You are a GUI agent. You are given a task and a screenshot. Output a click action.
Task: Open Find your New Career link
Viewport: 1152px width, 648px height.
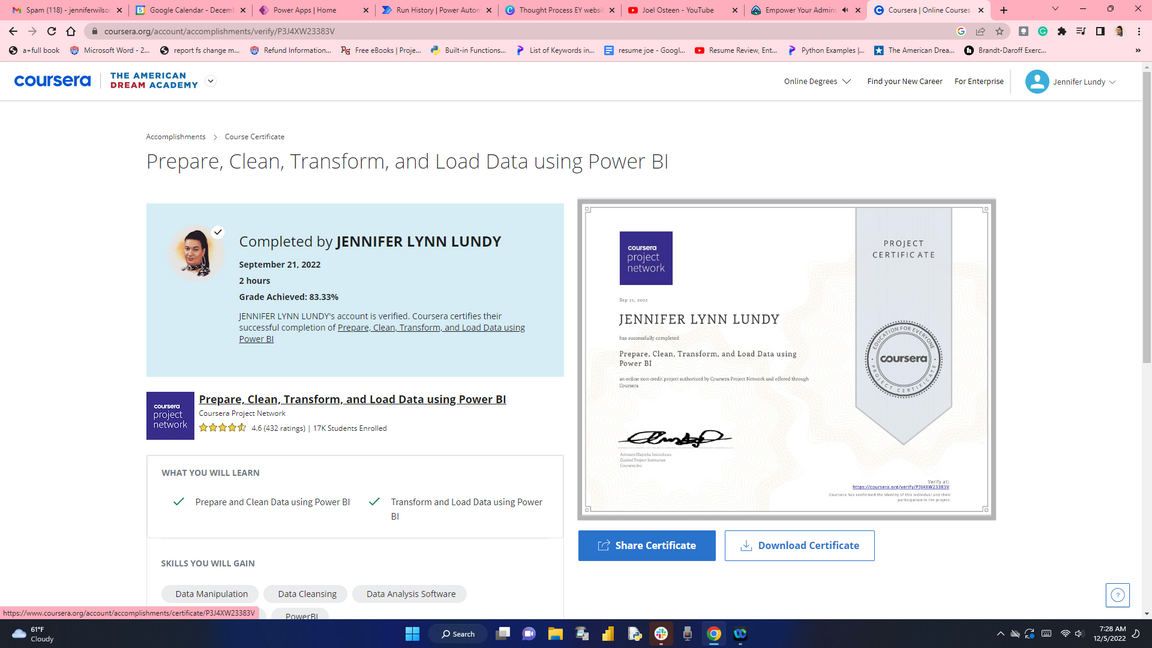pos(904,82)
